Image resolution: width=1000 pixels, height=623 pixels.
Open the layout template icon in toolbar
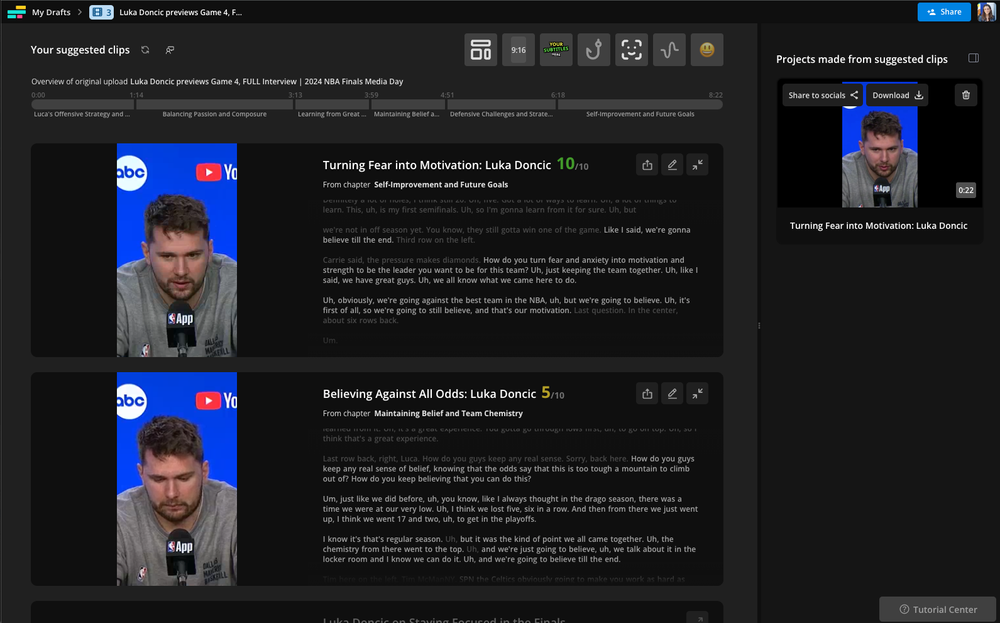click(480, 50)
